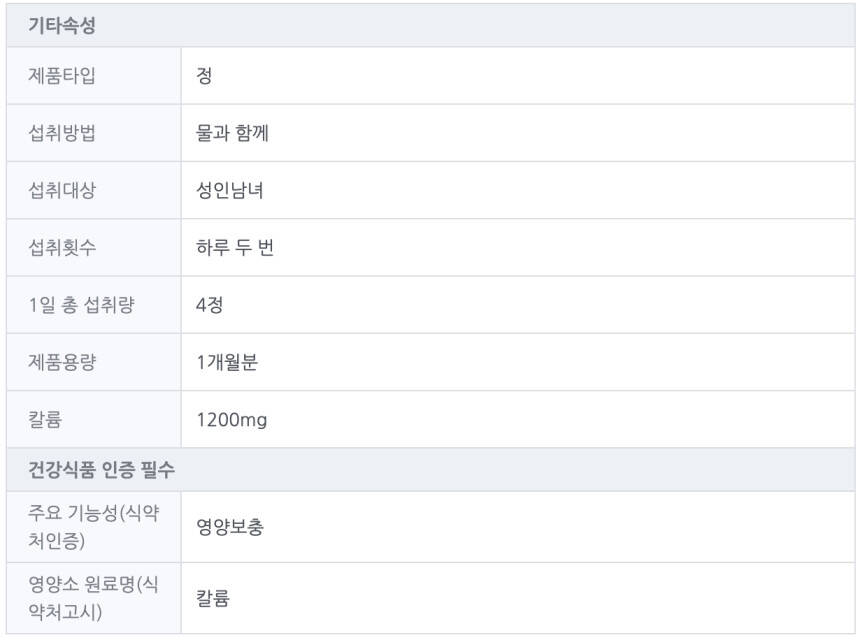Click the 섭취방법 label cell
The image size is (860, 640).
coord(62,133)
